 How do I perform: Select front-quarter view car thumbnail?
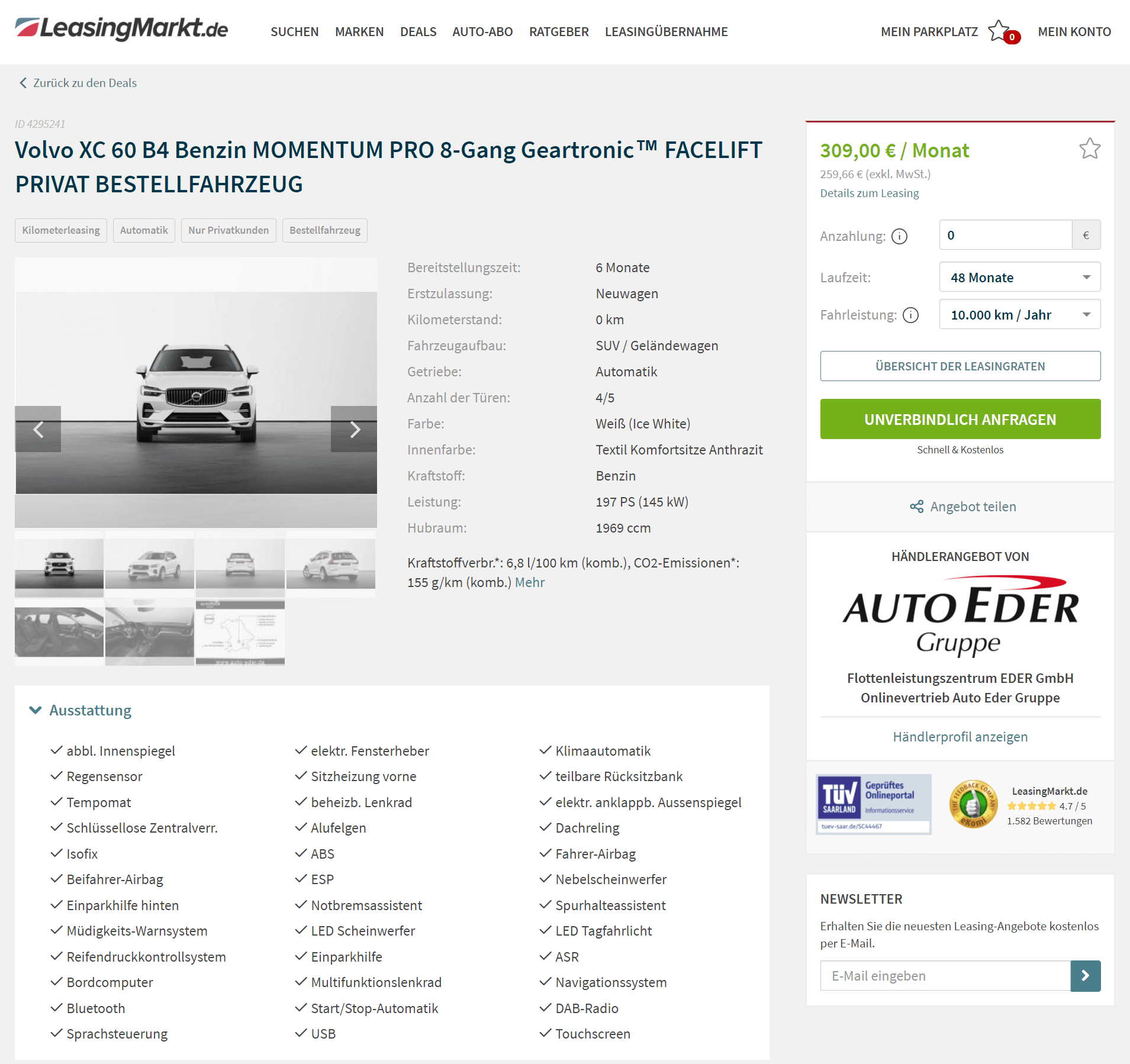pyautogui.click(x=150, y=564)
